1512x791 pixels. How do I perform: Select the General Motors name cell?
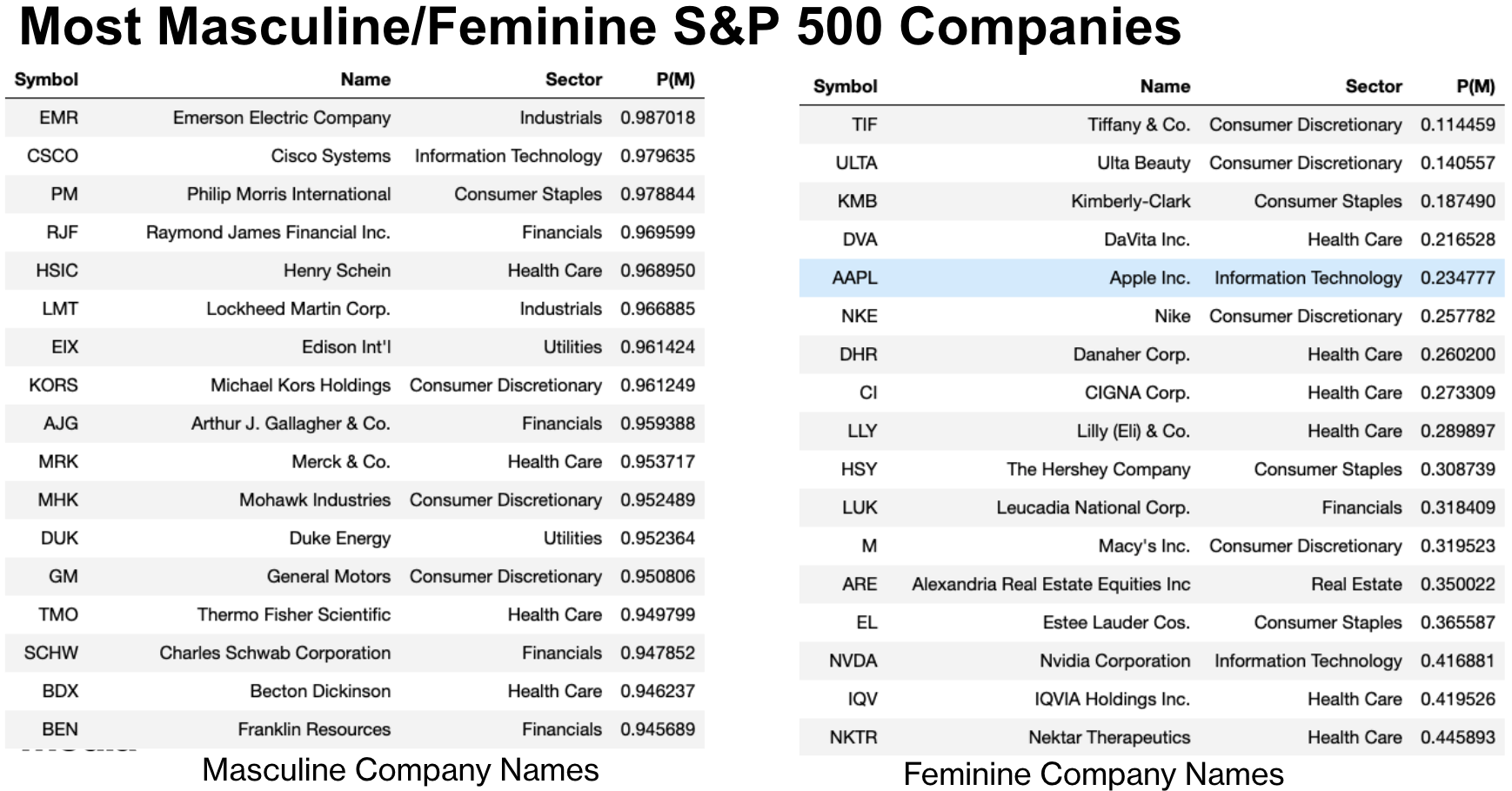tap(329, 577)
